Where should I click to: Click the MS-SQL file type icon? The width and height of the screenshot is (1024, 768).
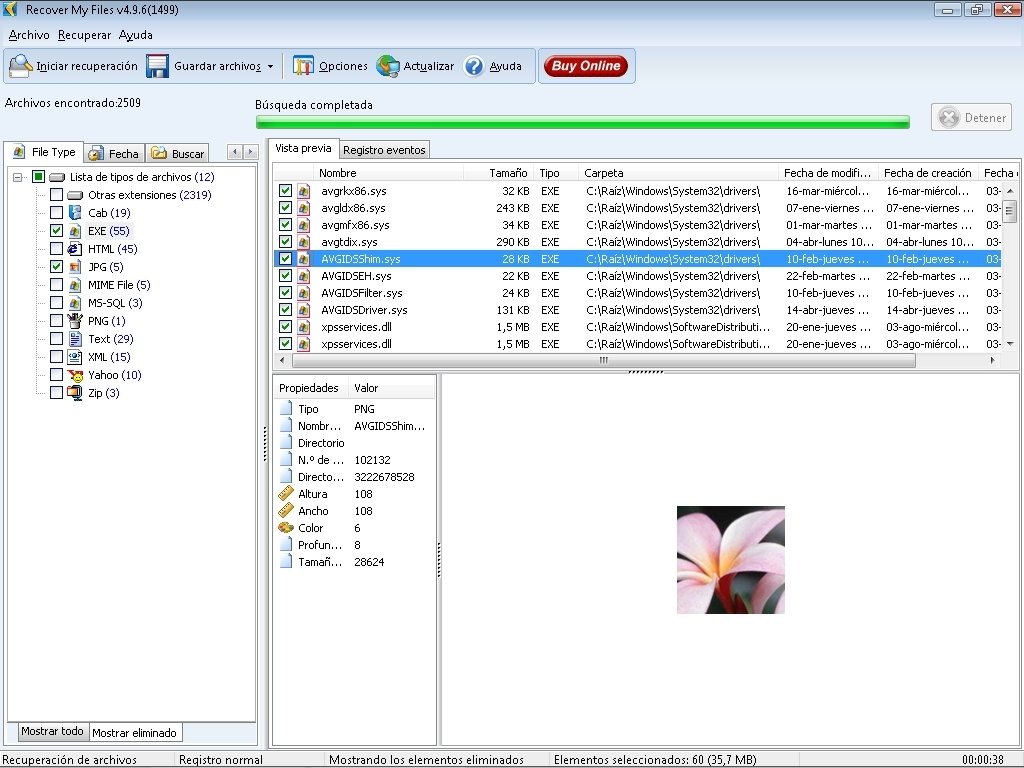point(75,303)
